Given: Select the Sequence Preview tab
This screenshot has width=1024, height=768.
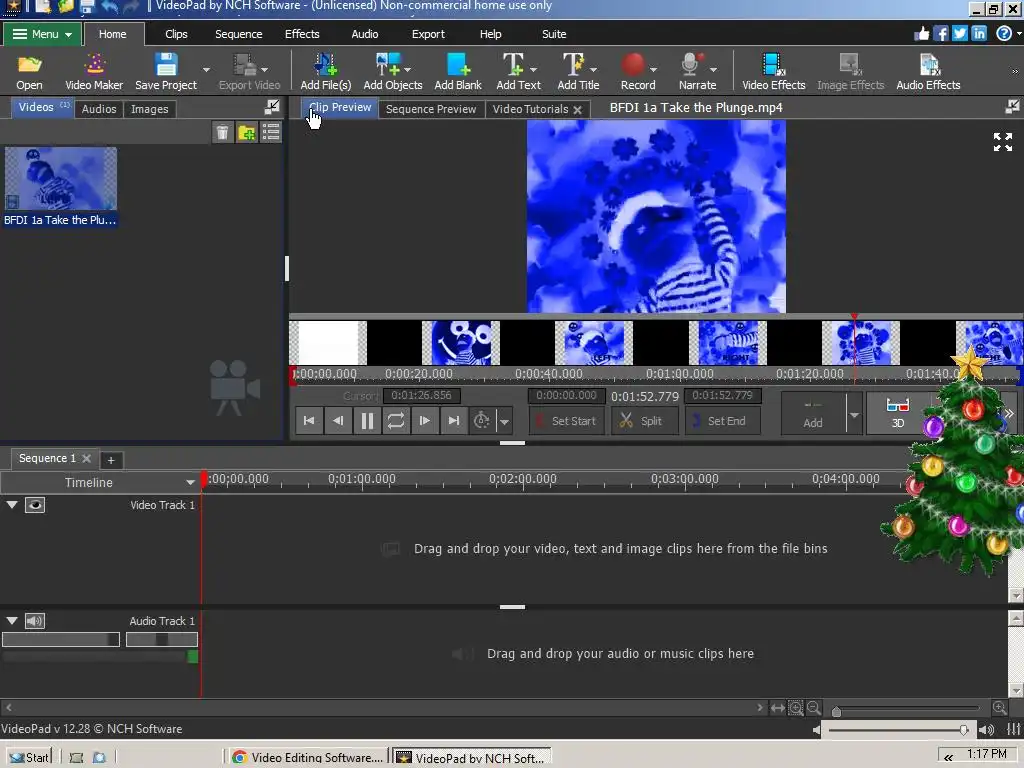Looking at the screenshot, I should coord(431,109).
